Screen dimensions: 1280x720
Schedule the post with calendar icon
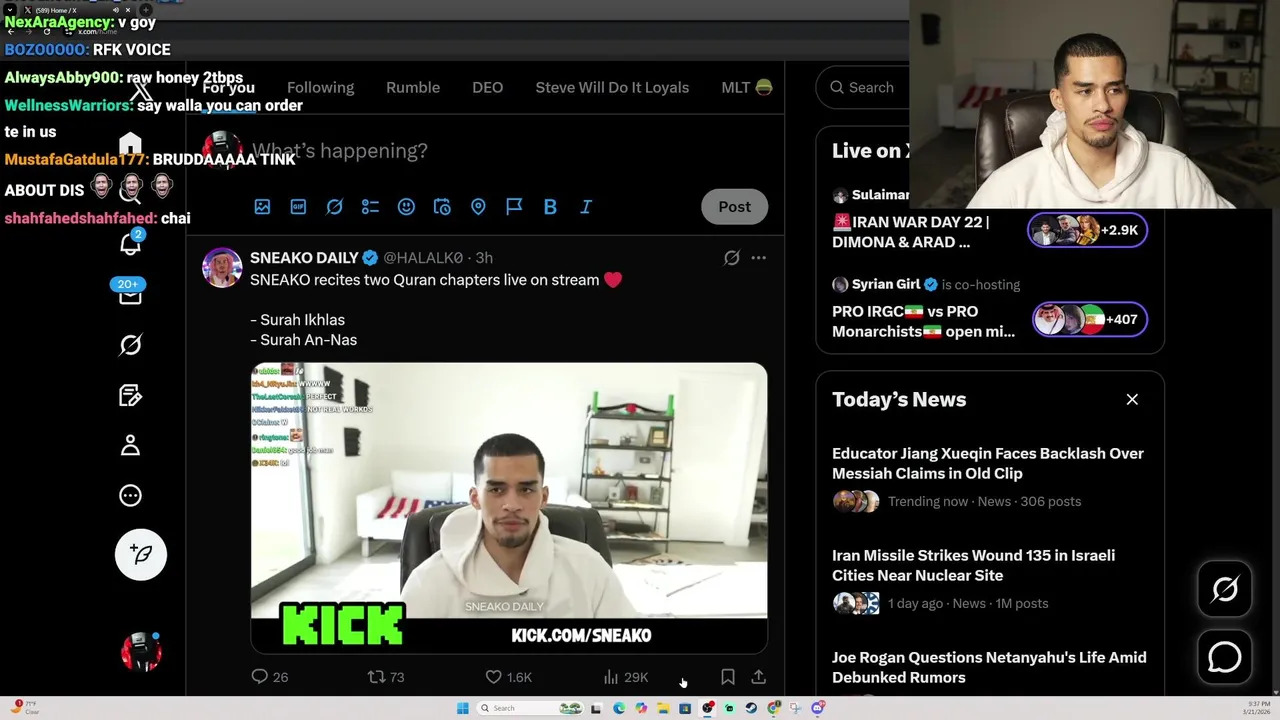[x=442, y=206]
